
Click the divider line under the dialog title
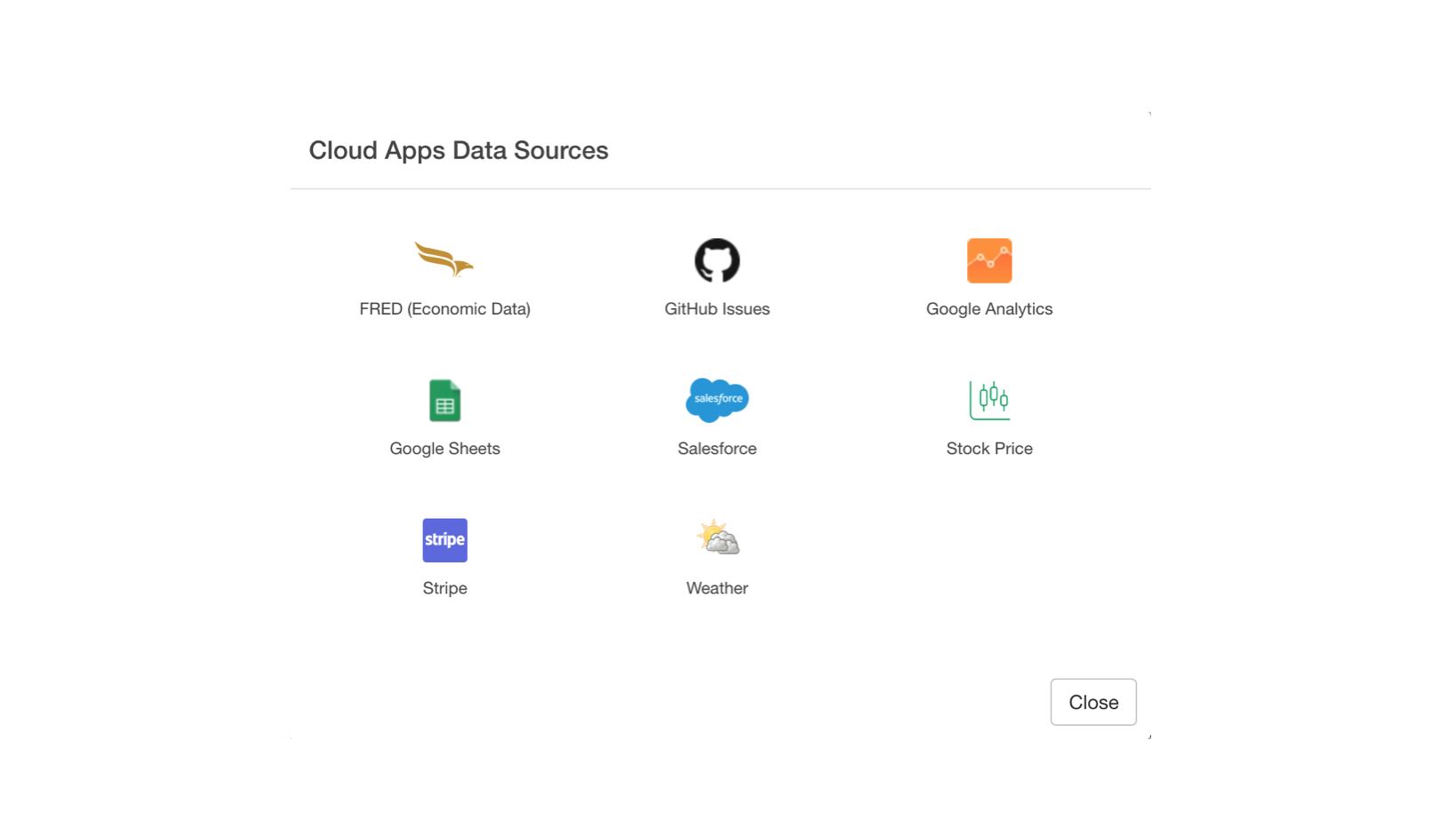(x=720, y=188)
